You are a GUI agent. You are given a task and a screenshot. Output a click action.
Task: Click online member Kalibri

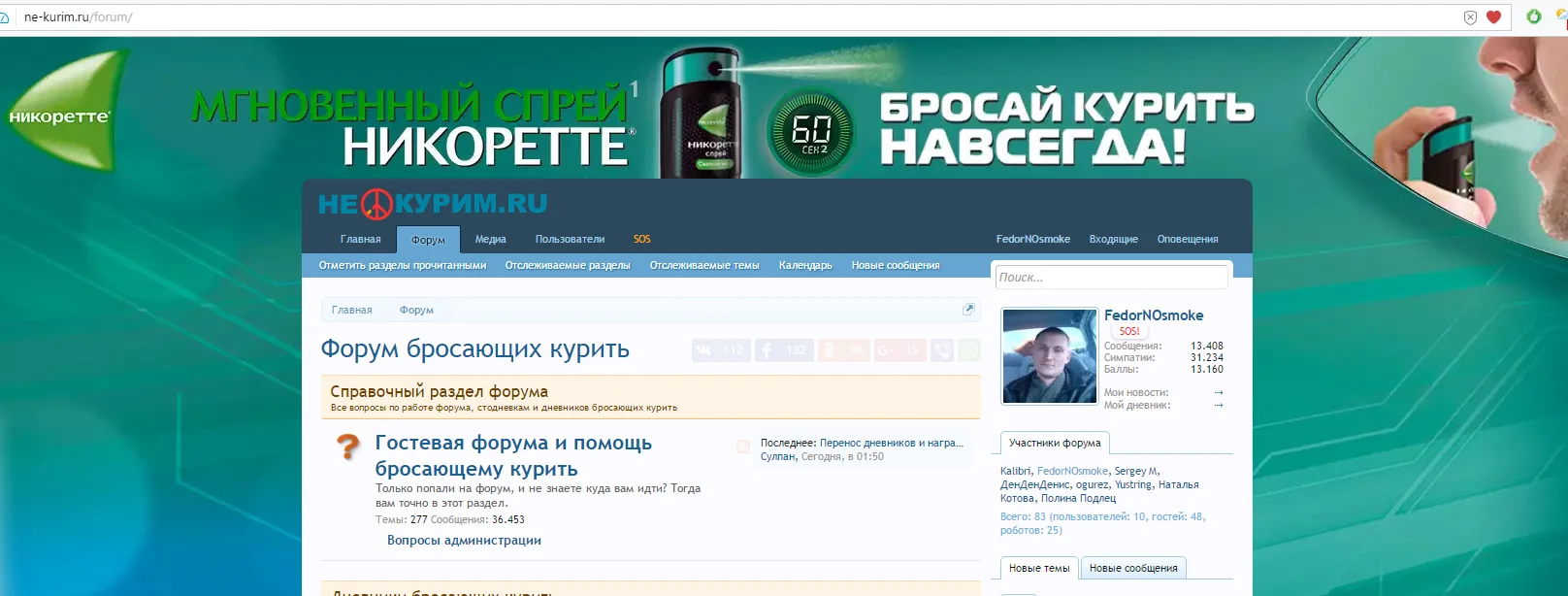1016,471
